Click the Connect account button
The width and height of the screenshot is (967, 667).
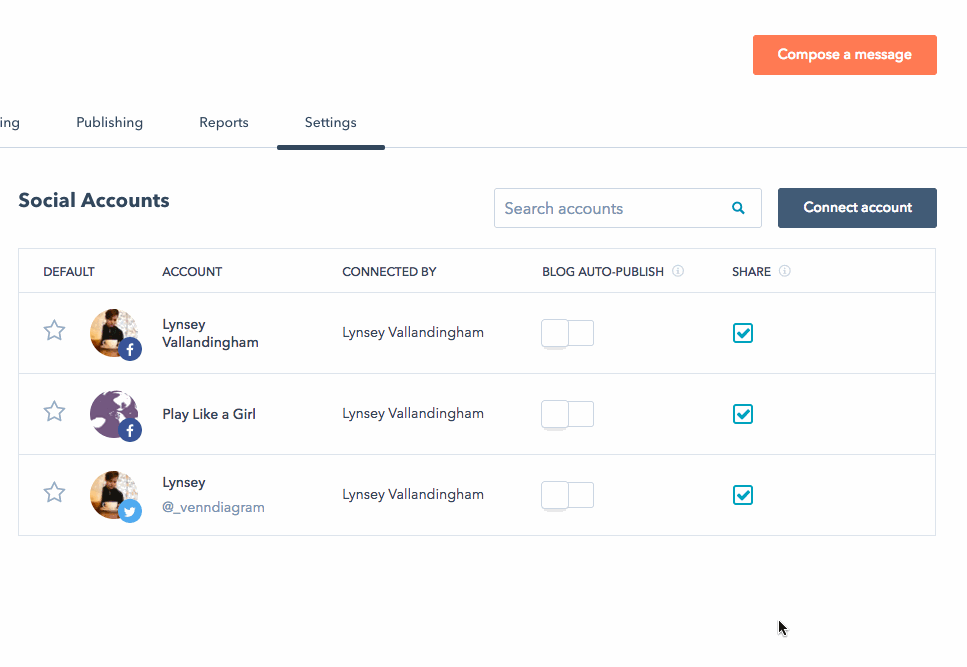857,208
